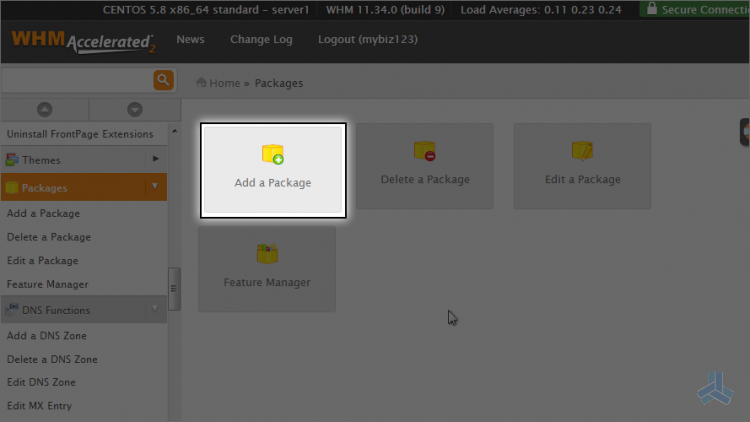Collapse the Packages section arrow
Viewport: 750px width, 422px height.
tap(155, 187)
